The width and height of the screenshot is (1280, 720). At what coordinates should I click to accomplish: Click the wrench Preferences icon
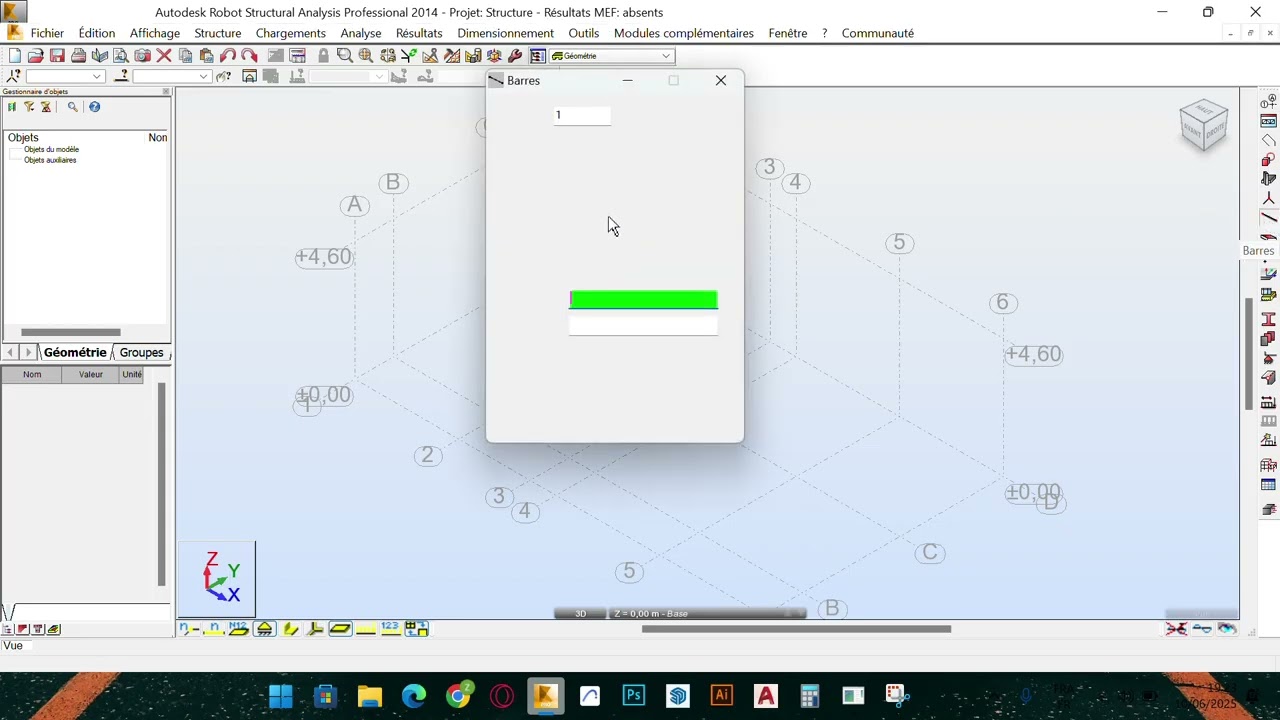click(515, 56)
